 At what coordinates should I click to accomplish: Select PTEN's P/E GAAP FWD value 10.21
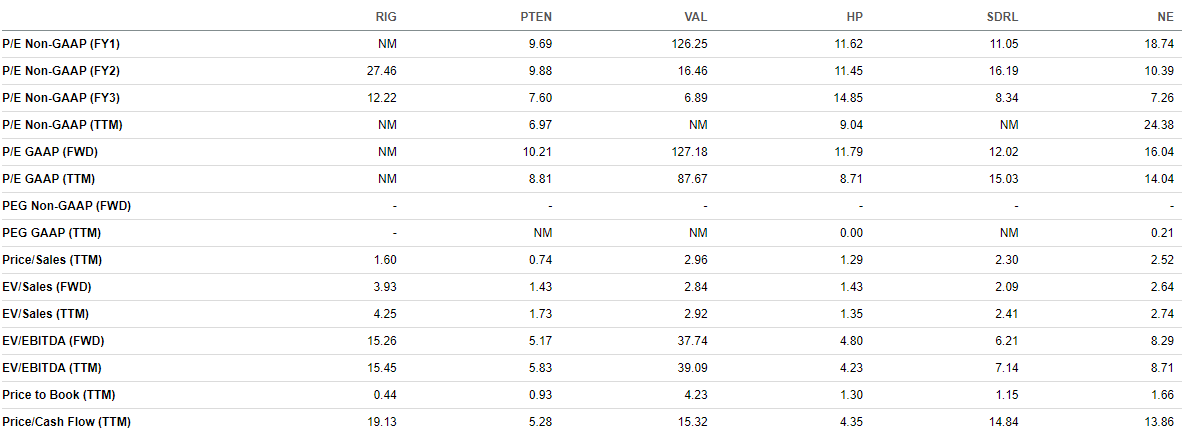tap(537, 153)
